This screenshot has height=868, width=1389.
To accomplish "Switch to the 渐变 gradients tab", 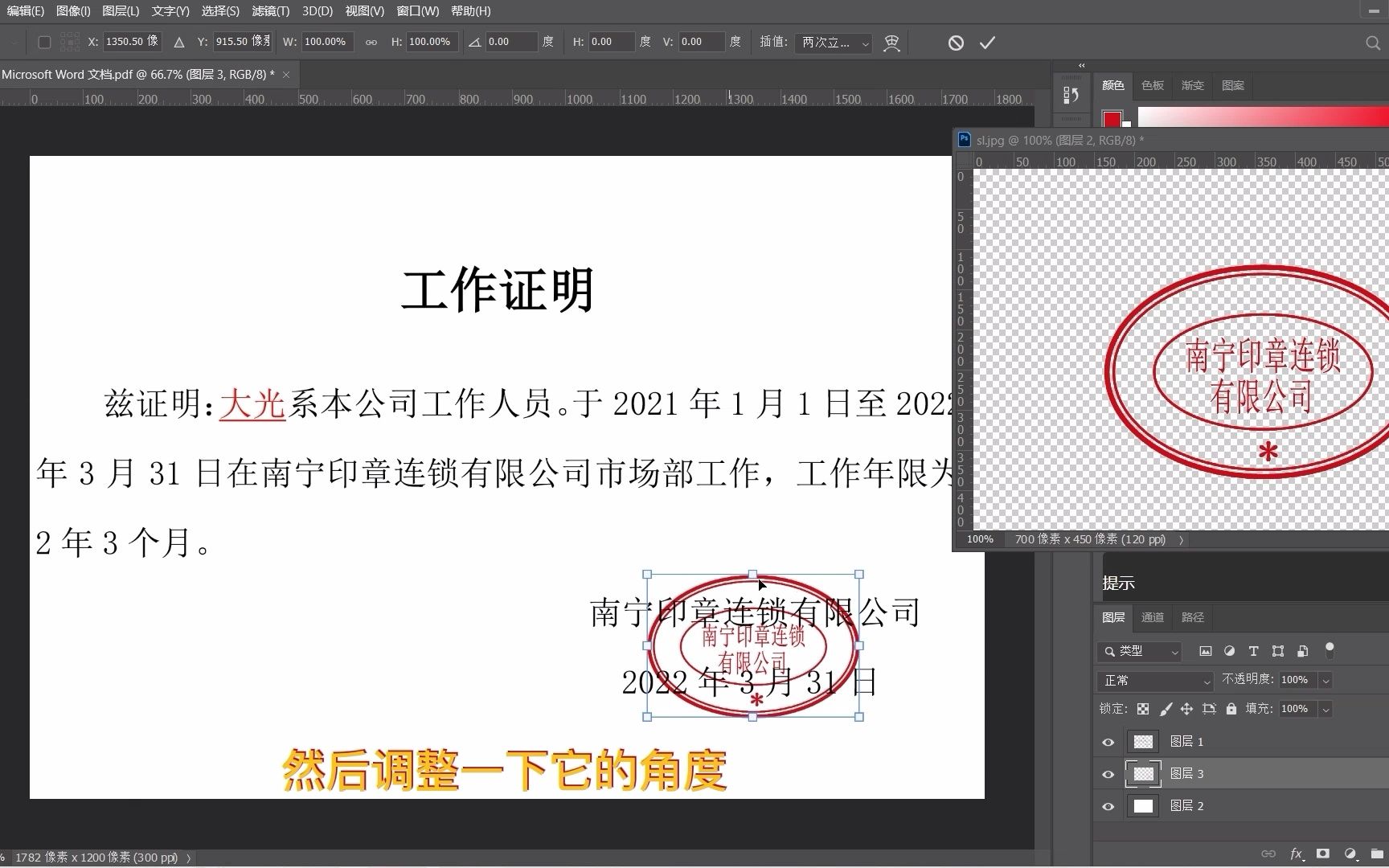I will [1193, 85].
